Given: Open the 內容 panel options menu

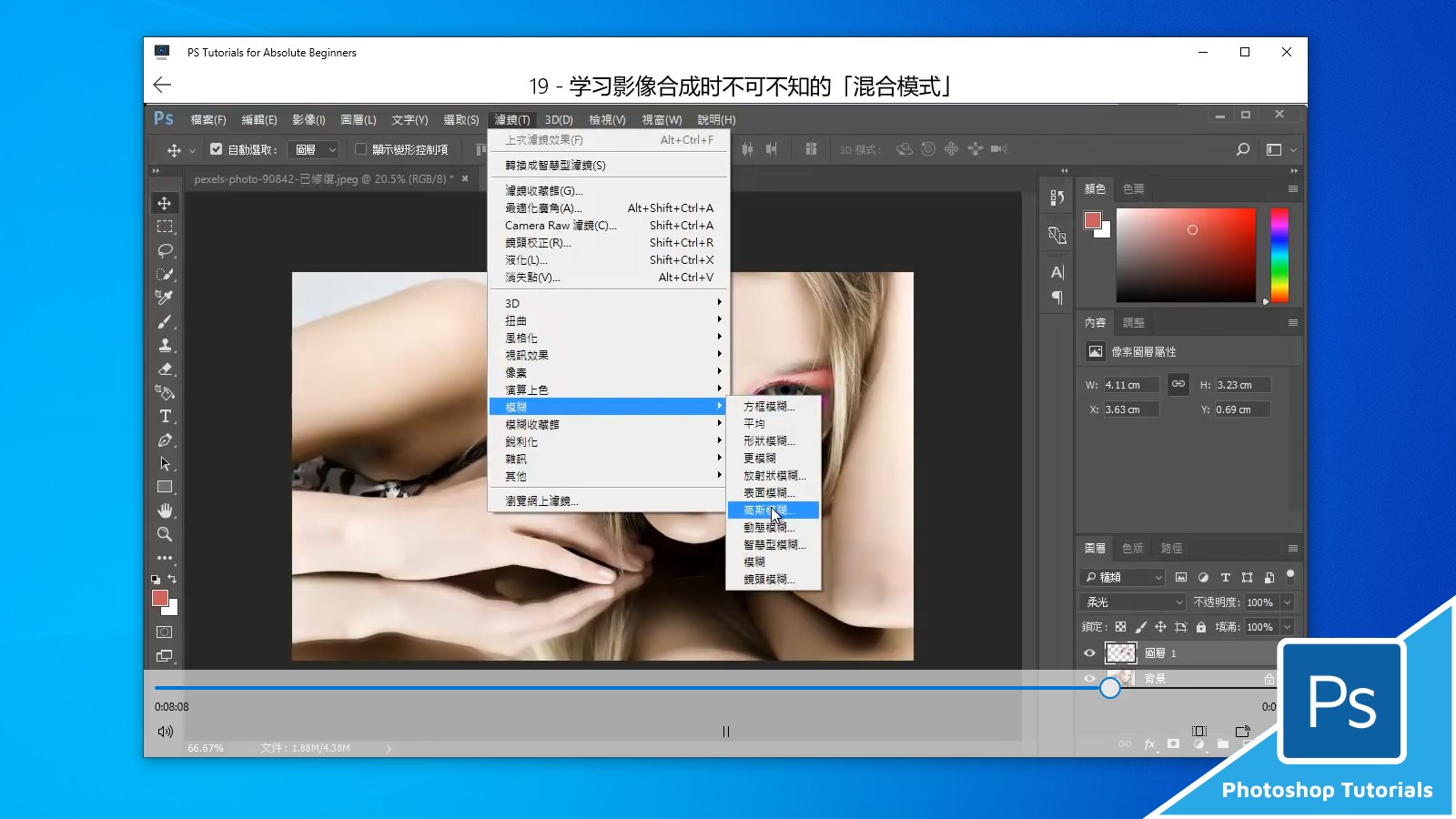Looking at the screenshot, I should pyautogui.click(x=1292, y=322).
